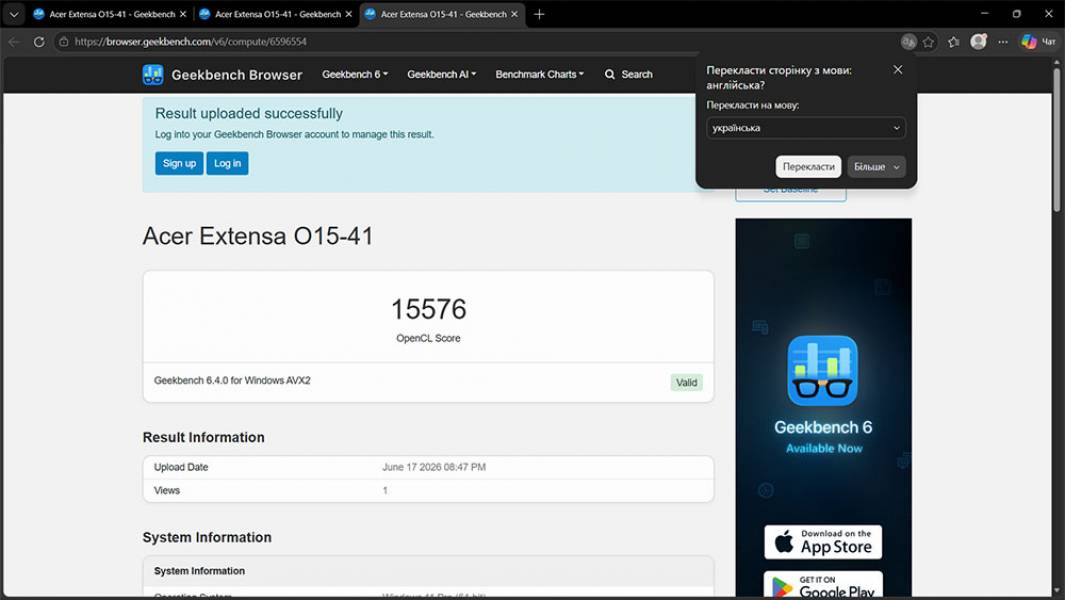Open the Більше options dropdown

point(876,166)
